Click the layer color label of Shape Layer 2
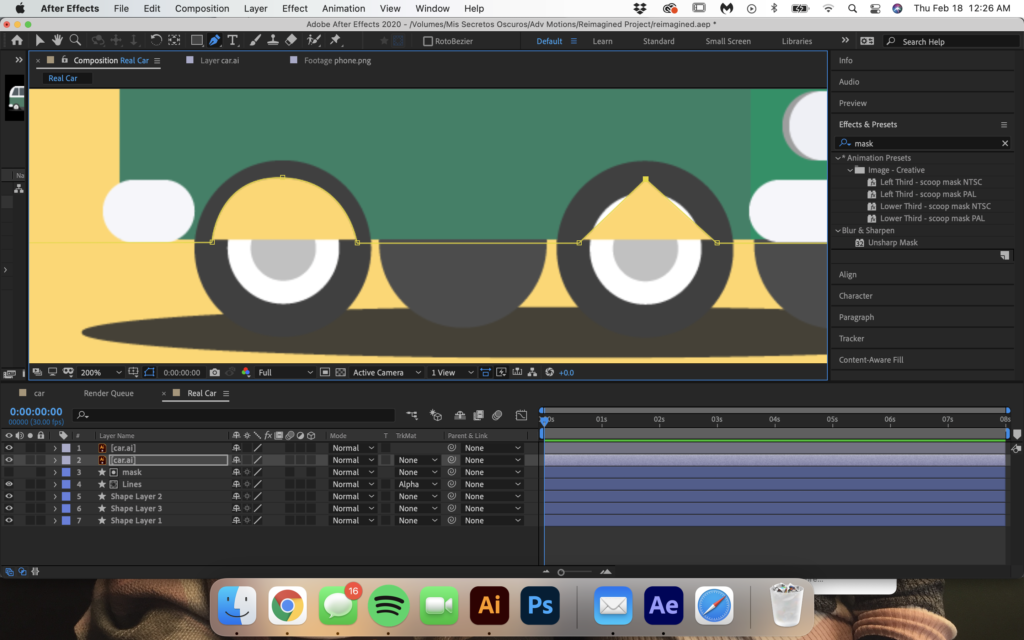Image resolution: width=1024 pixels, height=640 pixels. point(66,496)
